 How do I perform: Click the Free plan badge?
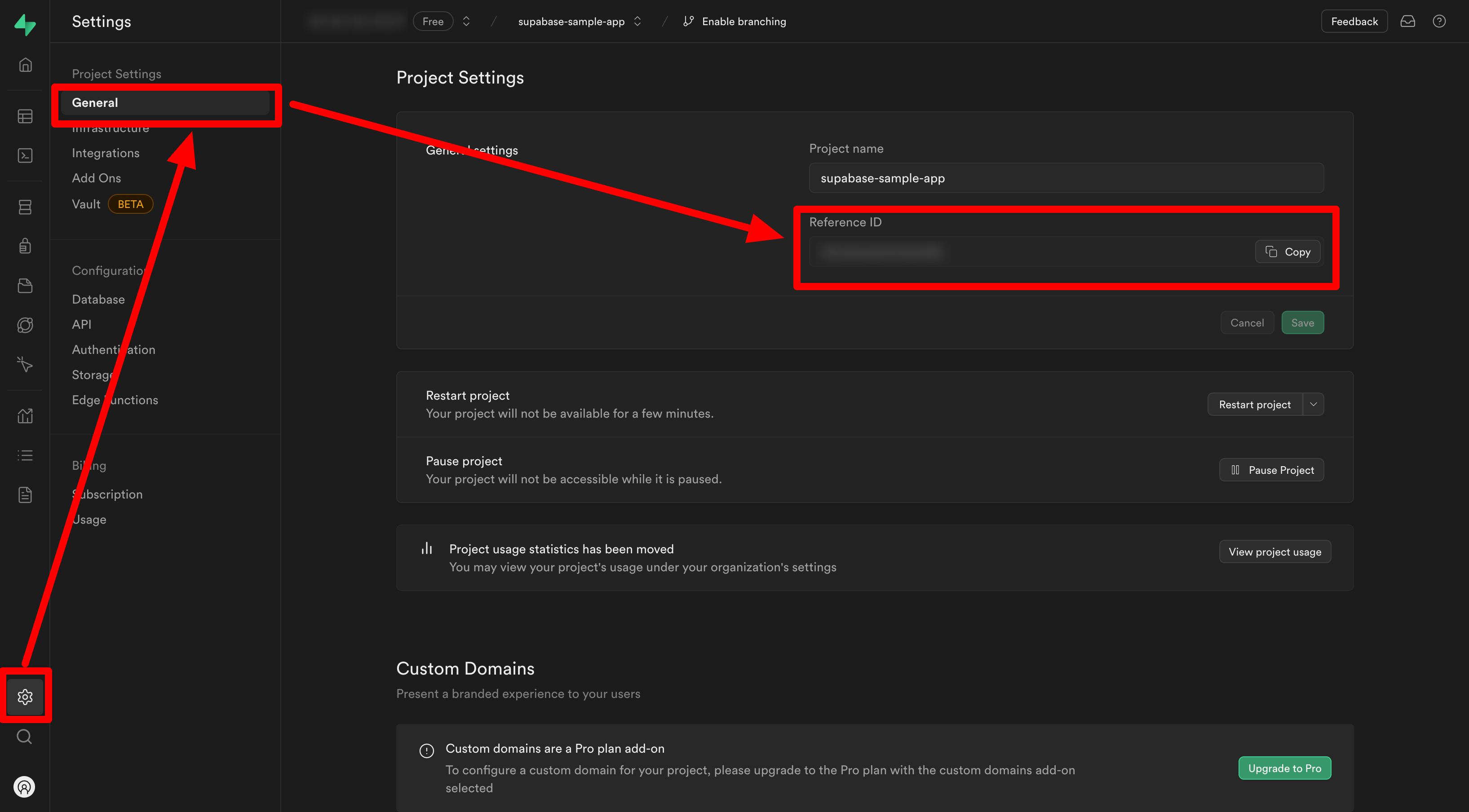coord(433,21)
